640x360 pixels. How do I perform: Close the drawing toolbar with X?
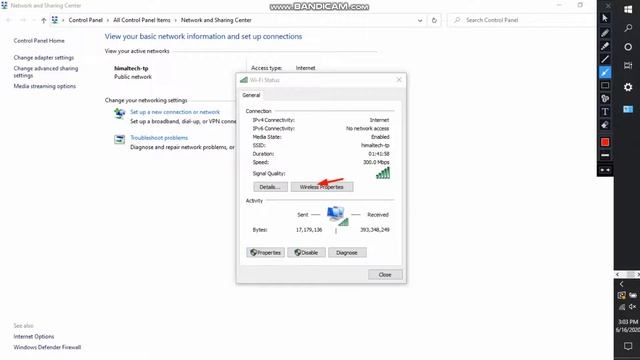point(608,6)
